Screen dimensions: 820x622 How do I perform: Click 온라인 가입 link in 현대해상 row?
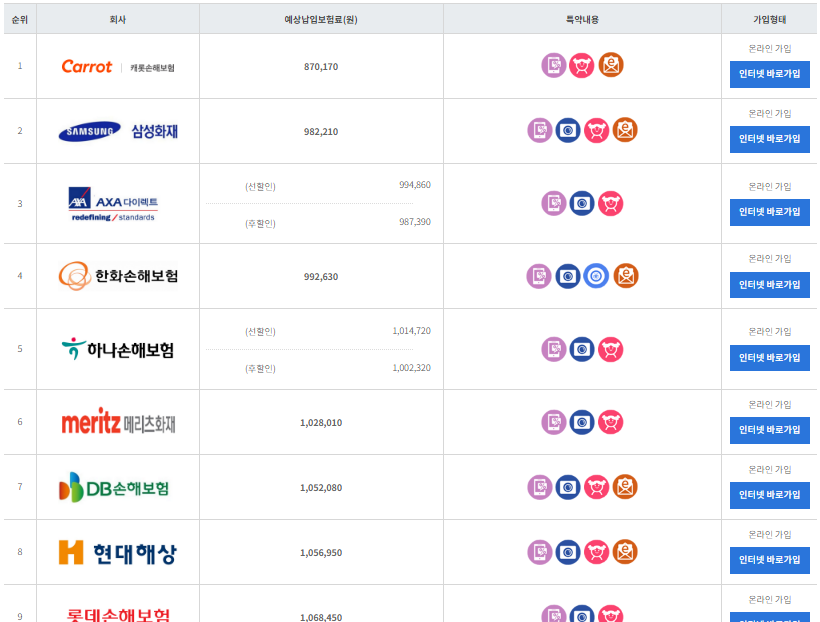tap(770, 535)
